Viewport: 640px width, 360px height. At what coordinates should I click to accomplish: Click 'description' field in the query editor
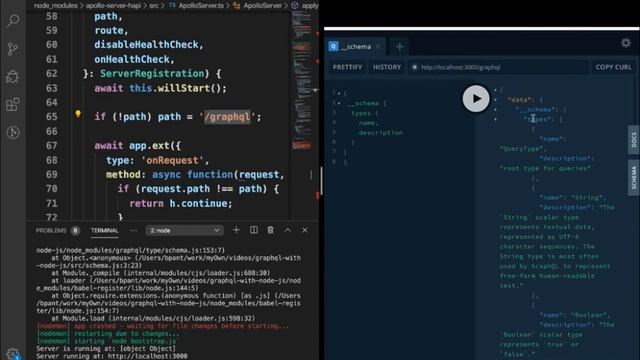[x=380, y=133]
